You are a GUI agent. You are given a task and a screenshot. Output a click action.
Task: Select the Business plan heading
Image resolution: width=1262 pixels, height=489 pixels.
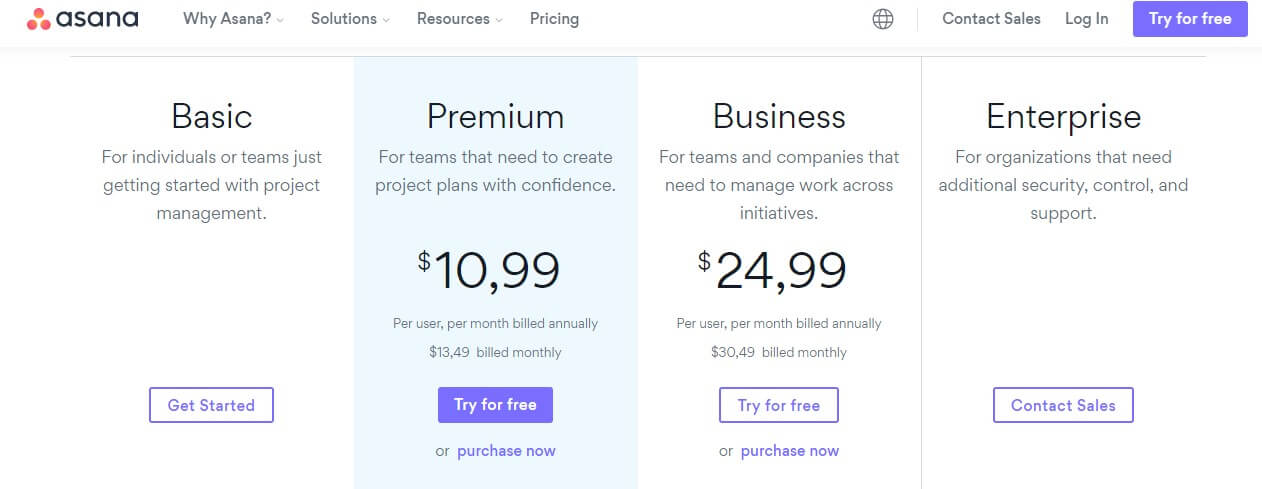click(x=779, y=117)
